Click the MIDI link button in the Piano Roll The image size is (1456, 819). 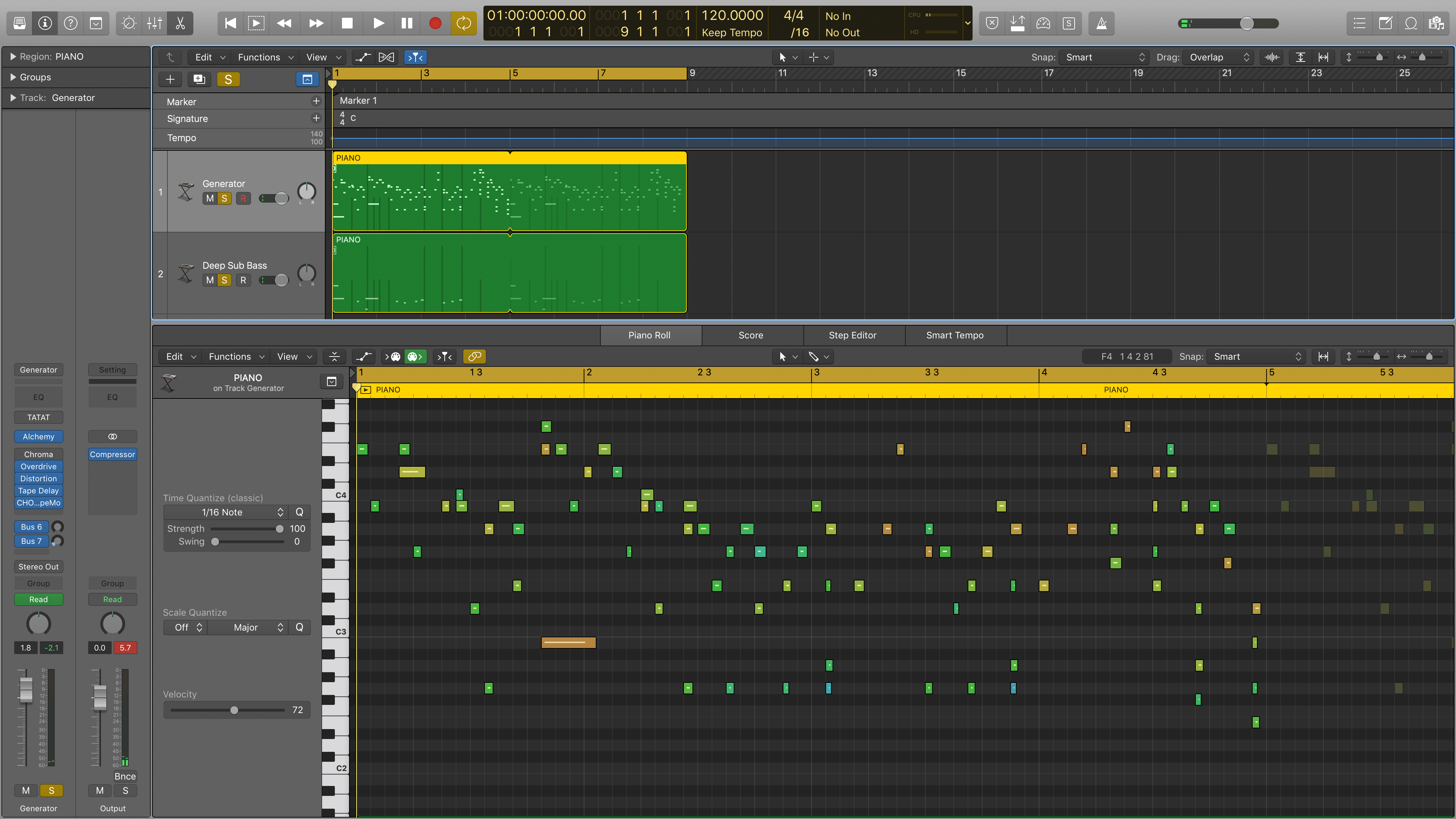pos(474,357)
